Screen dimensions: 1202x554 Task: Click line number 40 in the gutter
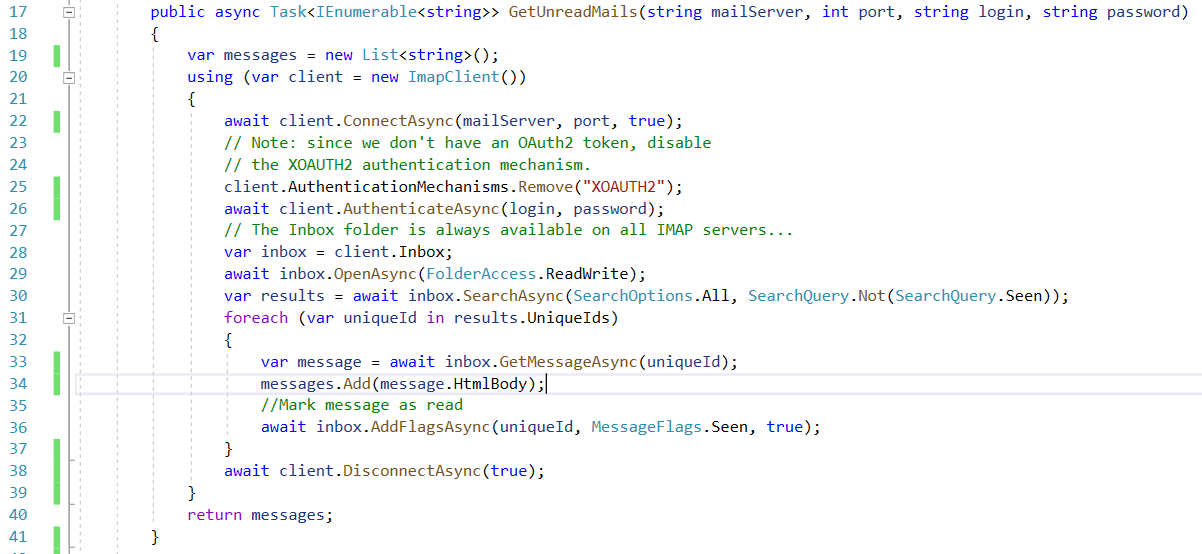click(x=18, y=515)
